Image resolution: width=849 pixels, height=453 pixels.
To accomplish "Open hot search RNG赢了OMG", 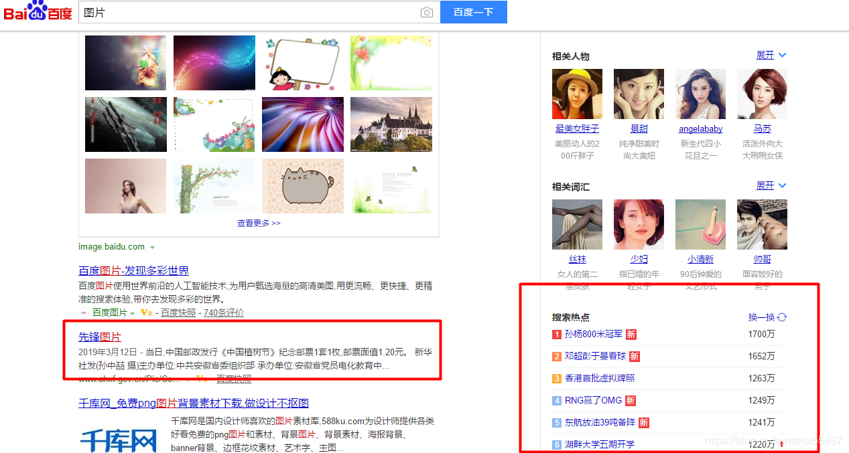I will [593, 401].
